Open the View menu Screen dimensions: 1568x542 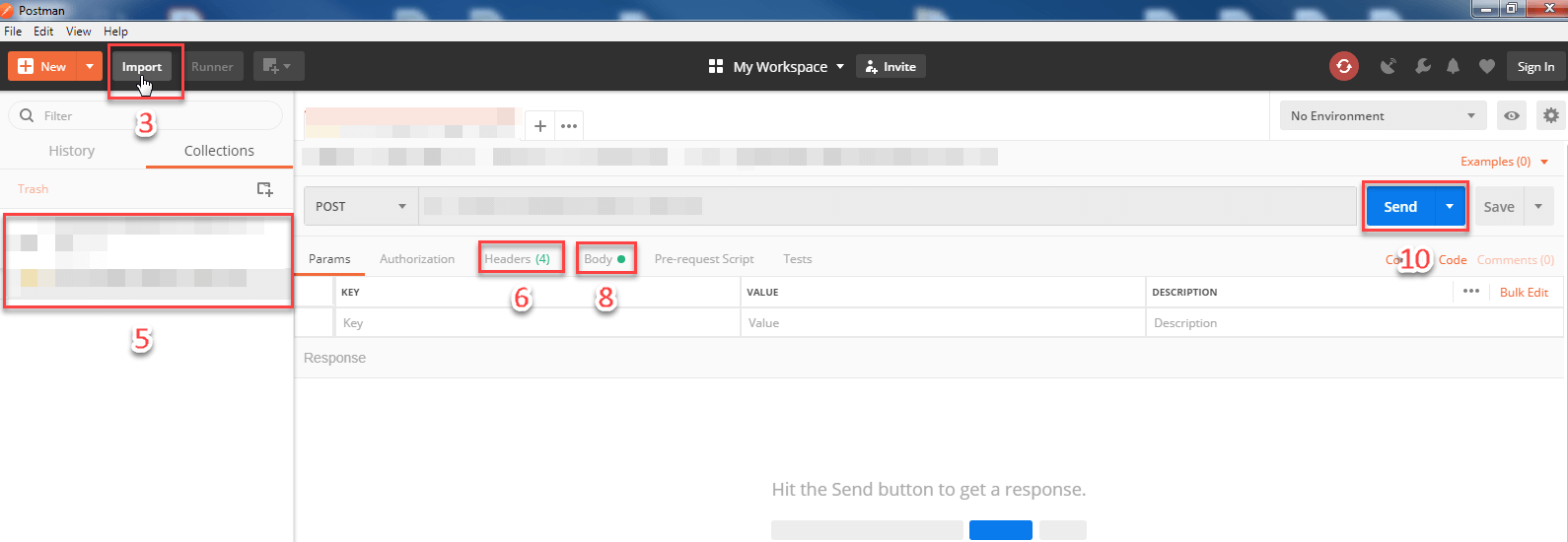pyautogui.click(x=79, y=32)
